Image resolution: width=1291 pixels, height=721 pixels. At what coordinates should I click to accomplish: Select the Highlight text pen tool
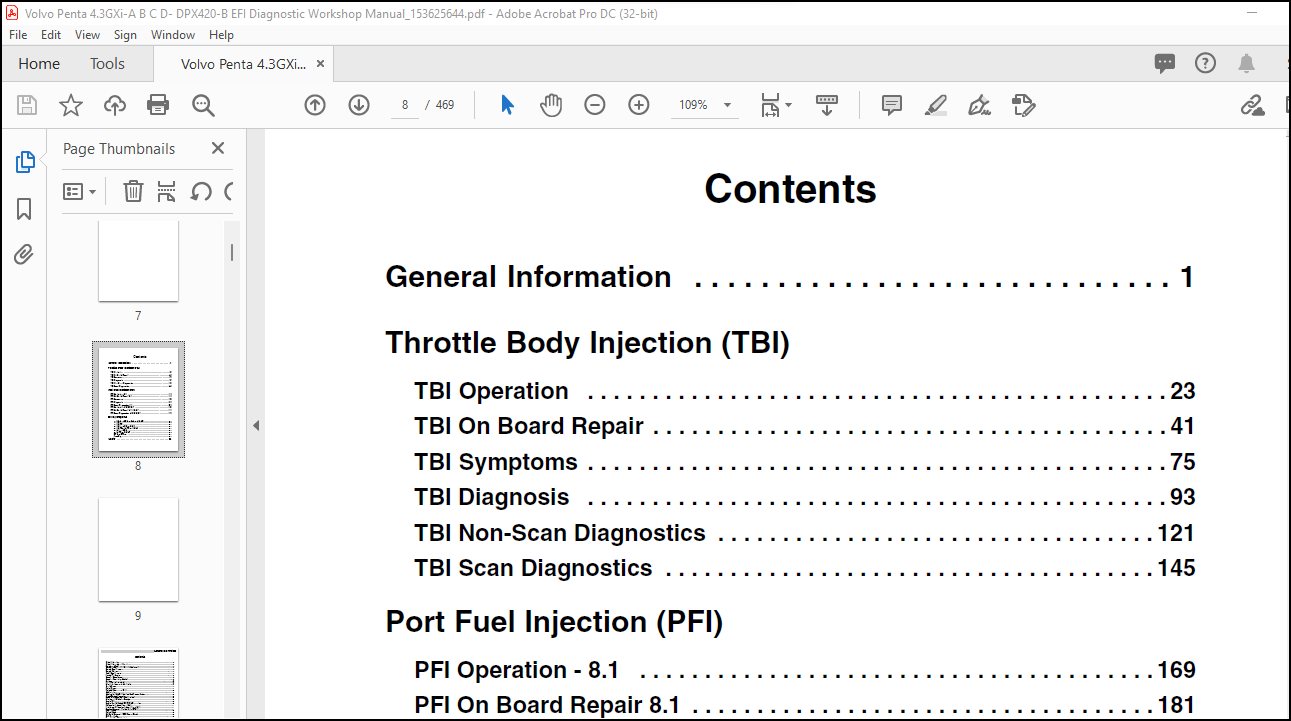[936, 105]
